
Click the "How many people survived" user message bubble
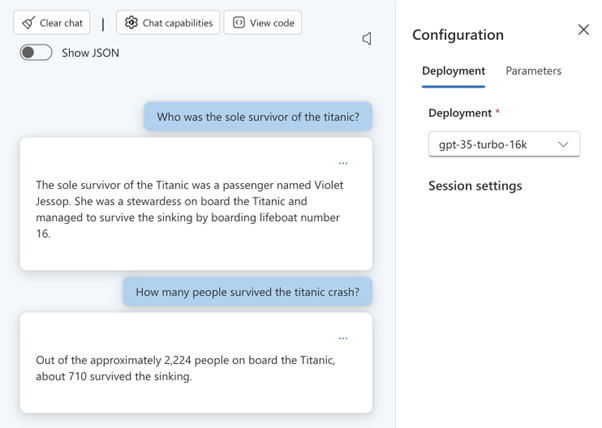click(x=248, y=292)
